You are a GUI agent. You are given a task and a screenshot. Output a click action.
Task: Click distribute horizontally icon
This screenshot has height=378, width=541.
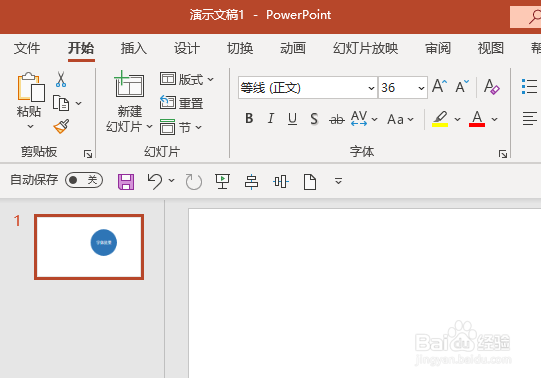pyautogui.click(x=281, y=181)
